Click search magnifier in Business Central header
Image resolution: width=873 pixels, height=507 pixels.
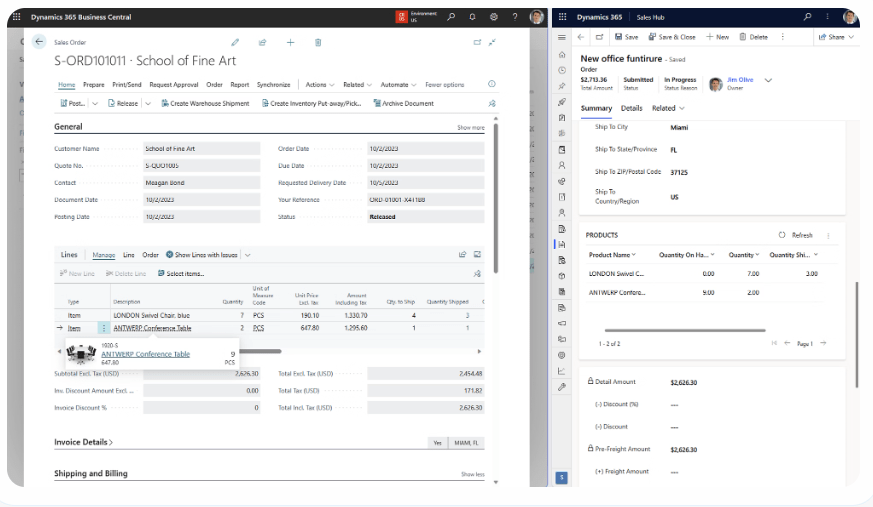point(451,17)
